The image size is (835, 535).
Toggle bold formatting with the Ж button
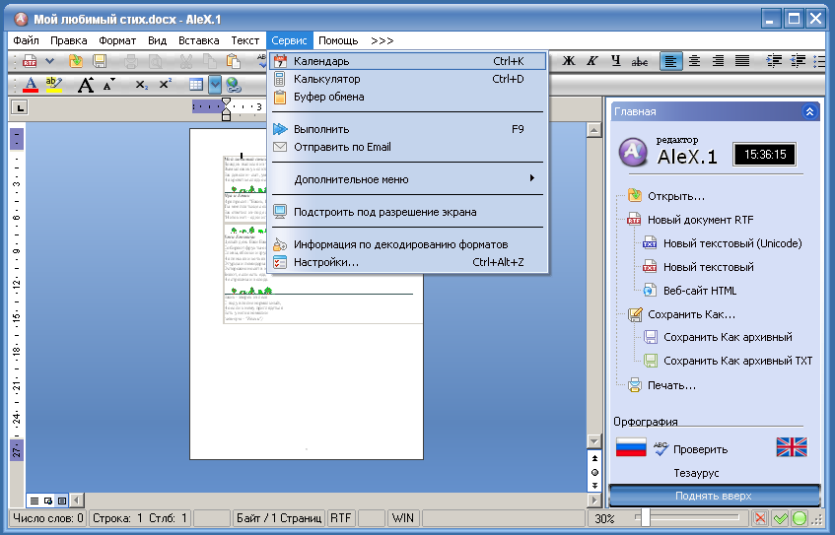point(569,61)
